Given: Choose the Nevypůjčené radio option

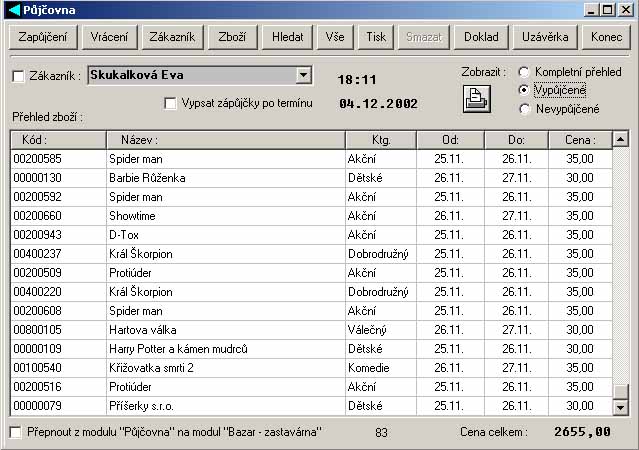Looking at the screenshot, I should point(524,109).
